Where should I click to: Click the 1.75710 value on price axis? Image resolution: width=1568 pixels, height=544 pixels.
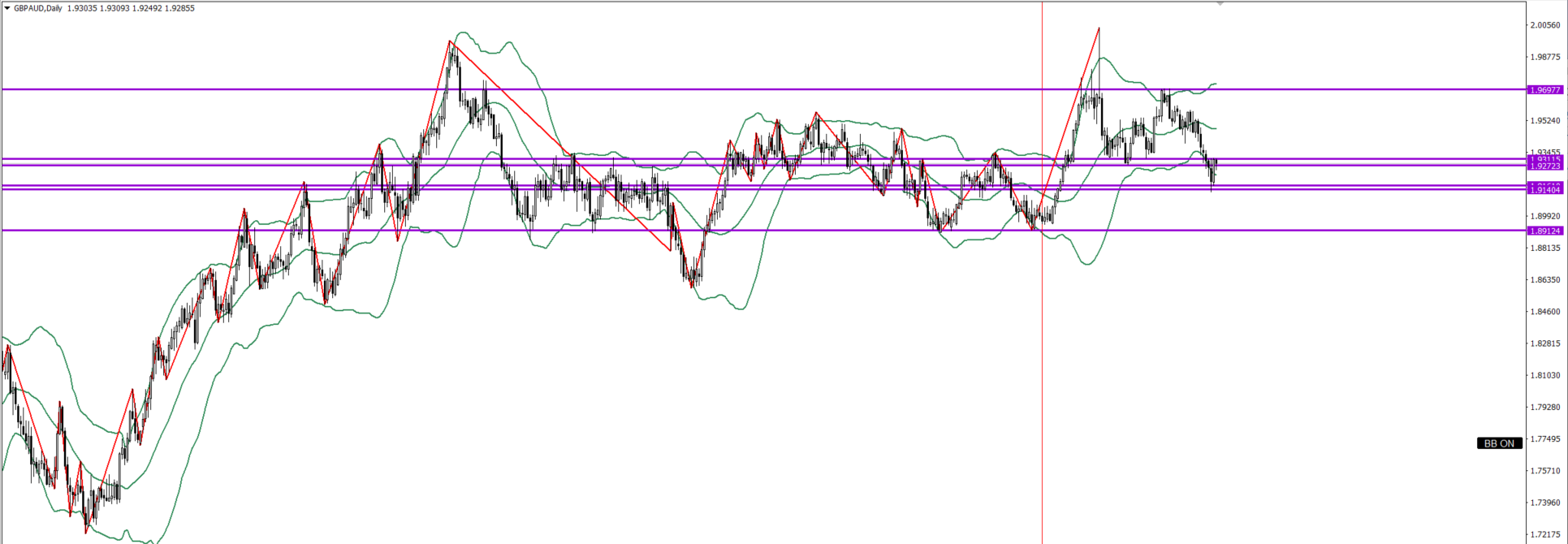[x=1544, y=471]
